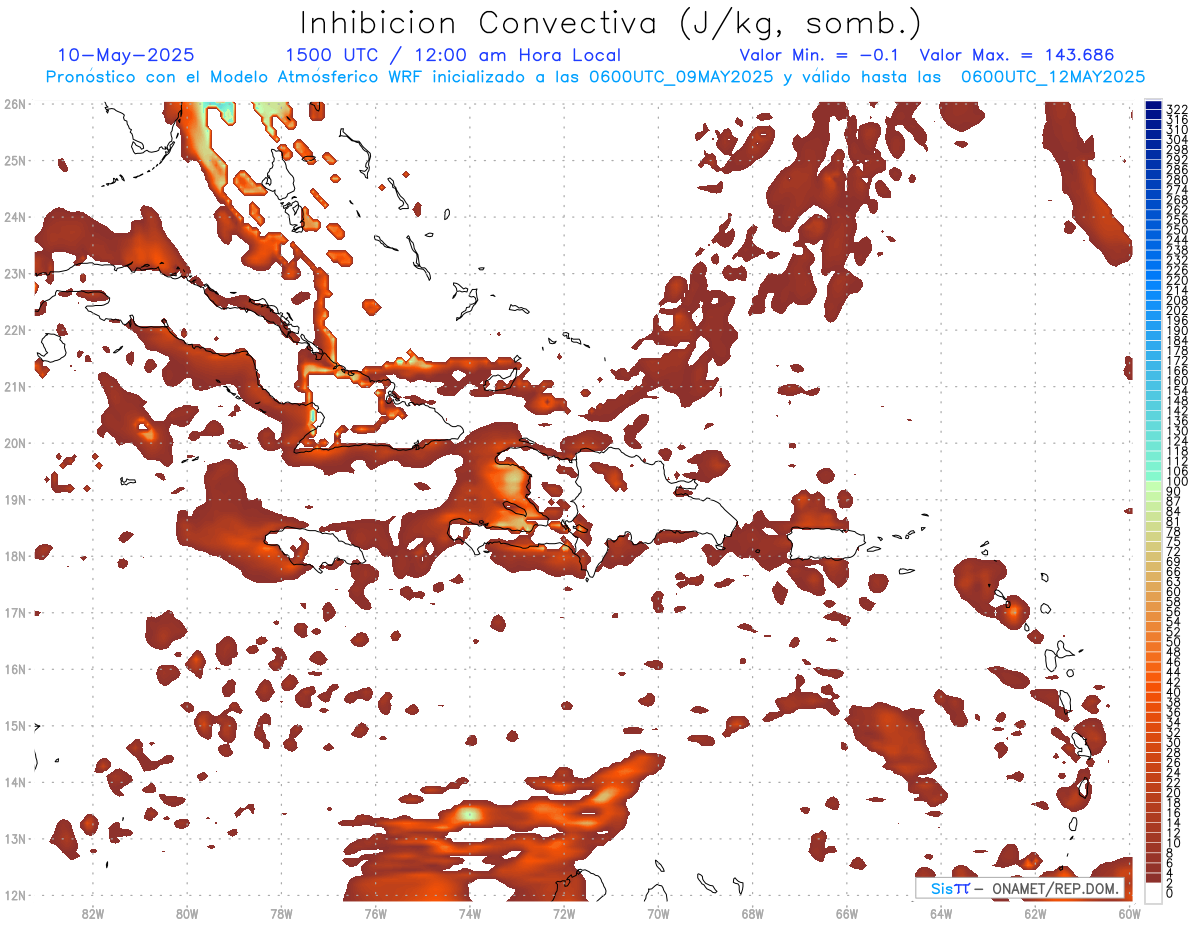The image size is (1200, 927).
Task: Click the 66W longitude label
Action: (847, 913)
